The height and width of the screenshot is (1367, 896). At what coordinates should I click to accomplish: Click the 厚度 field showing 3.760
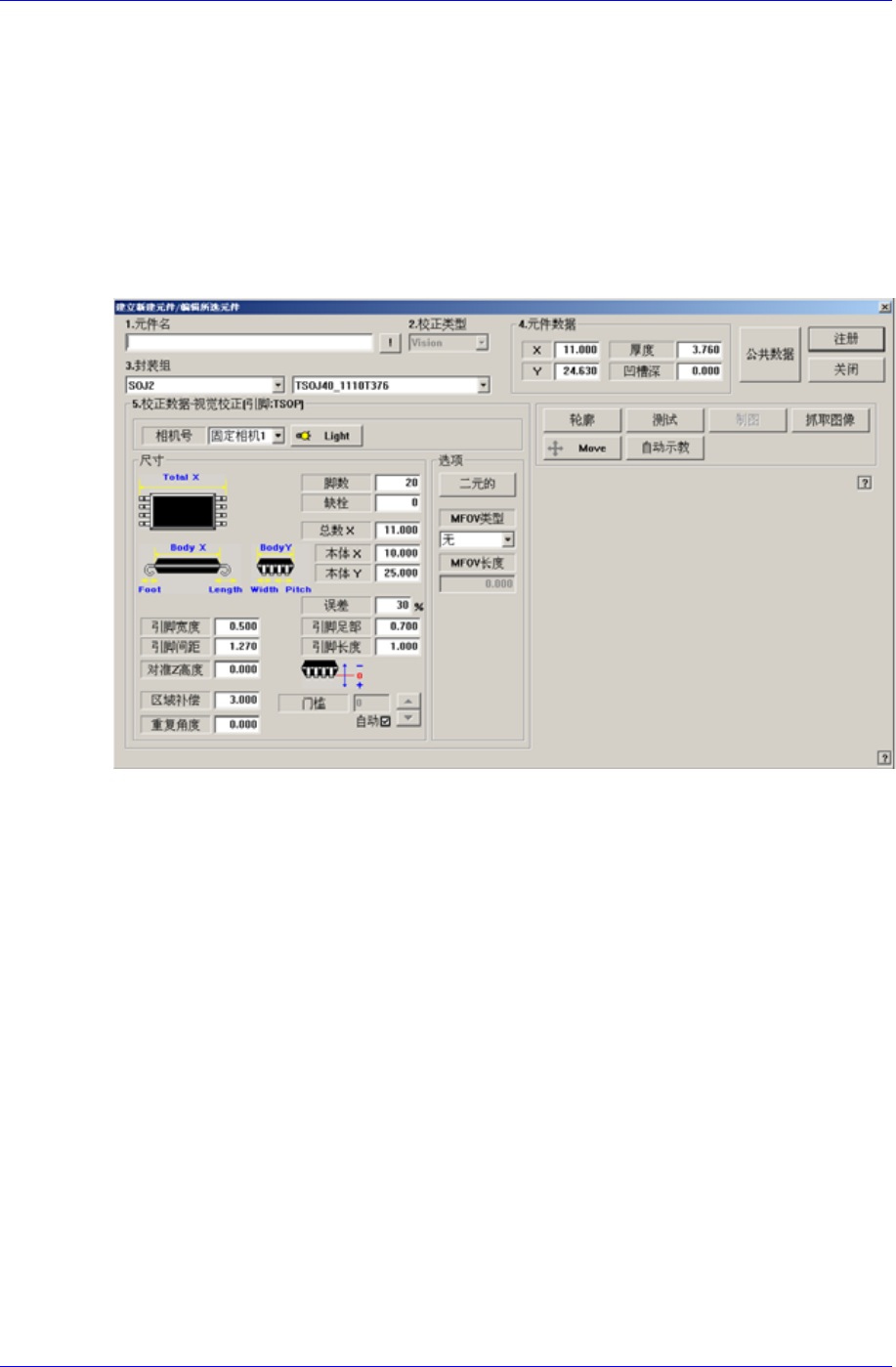699,350
